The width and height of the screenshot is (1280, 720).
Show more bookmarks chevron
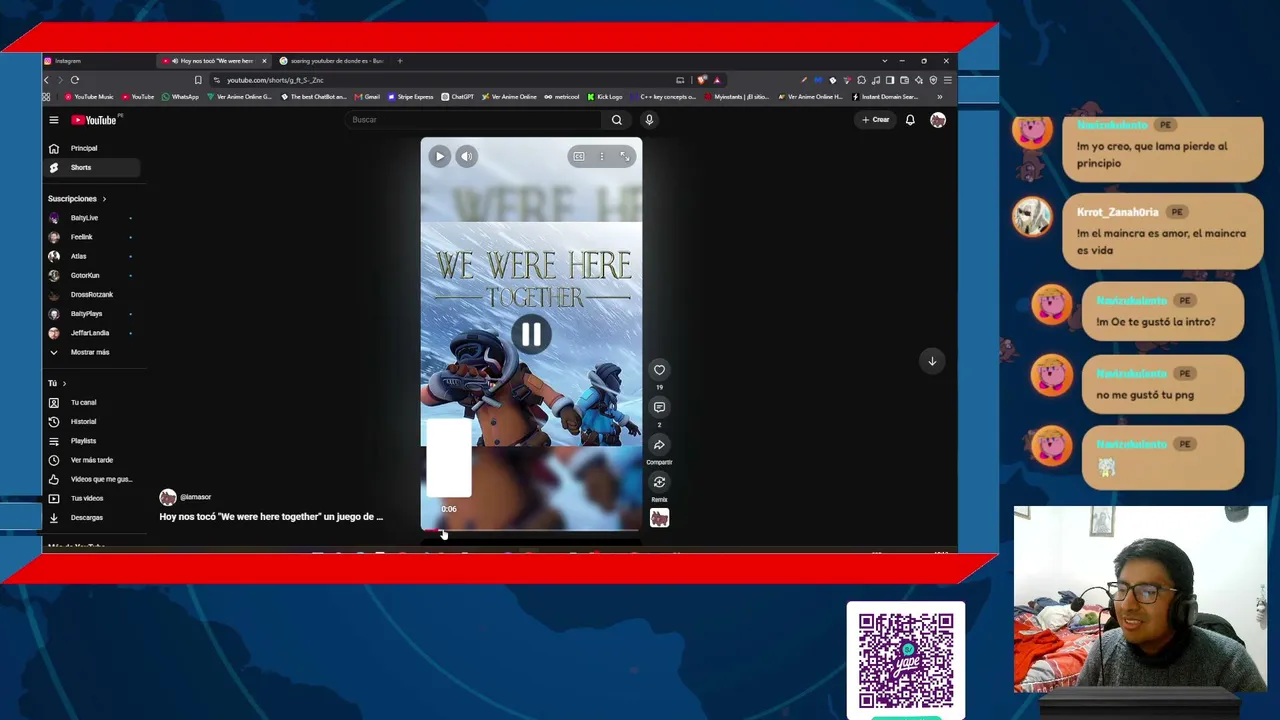(x=939, y=97)
